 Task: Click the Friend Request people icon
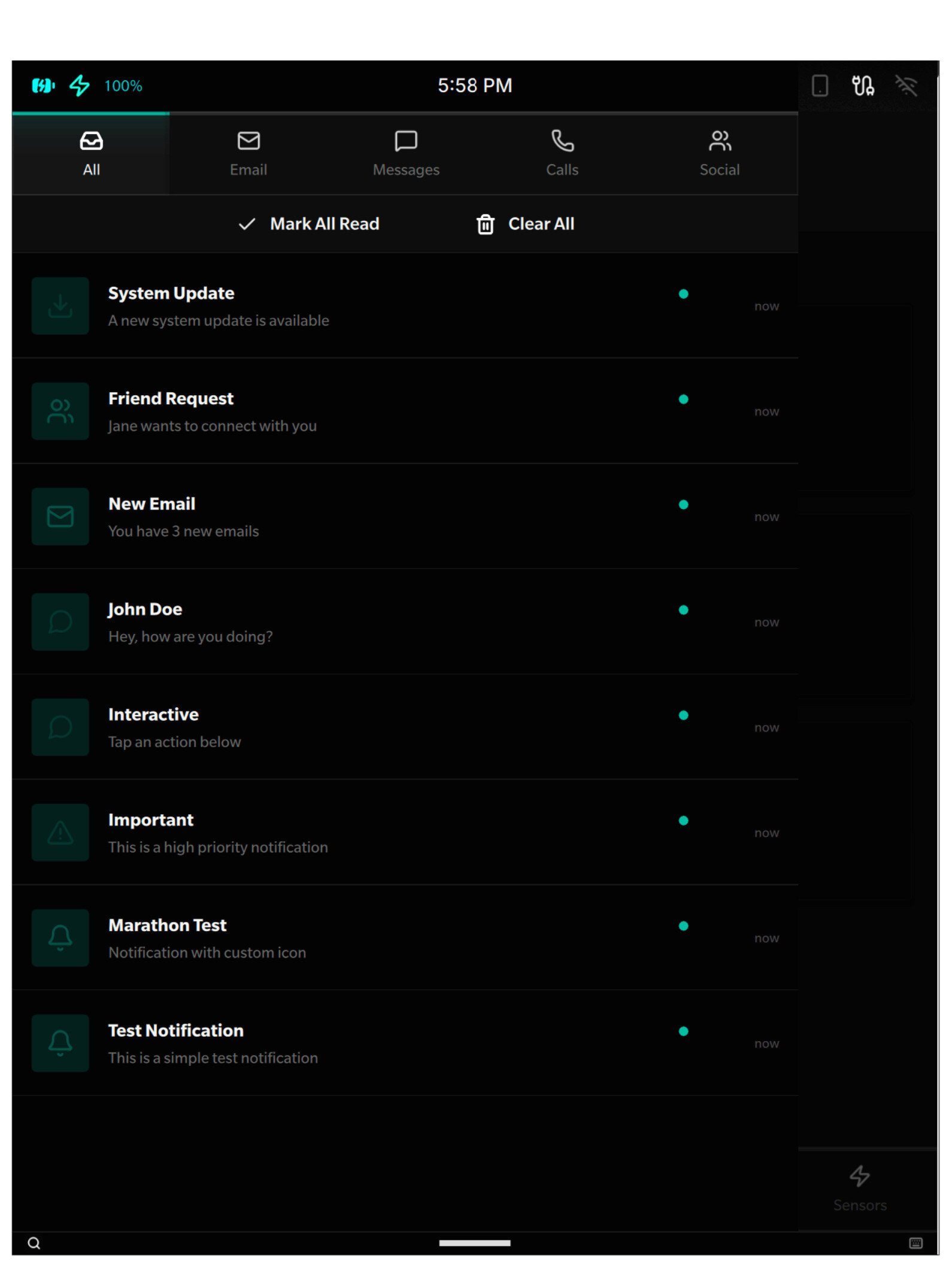tap(60, 411)
